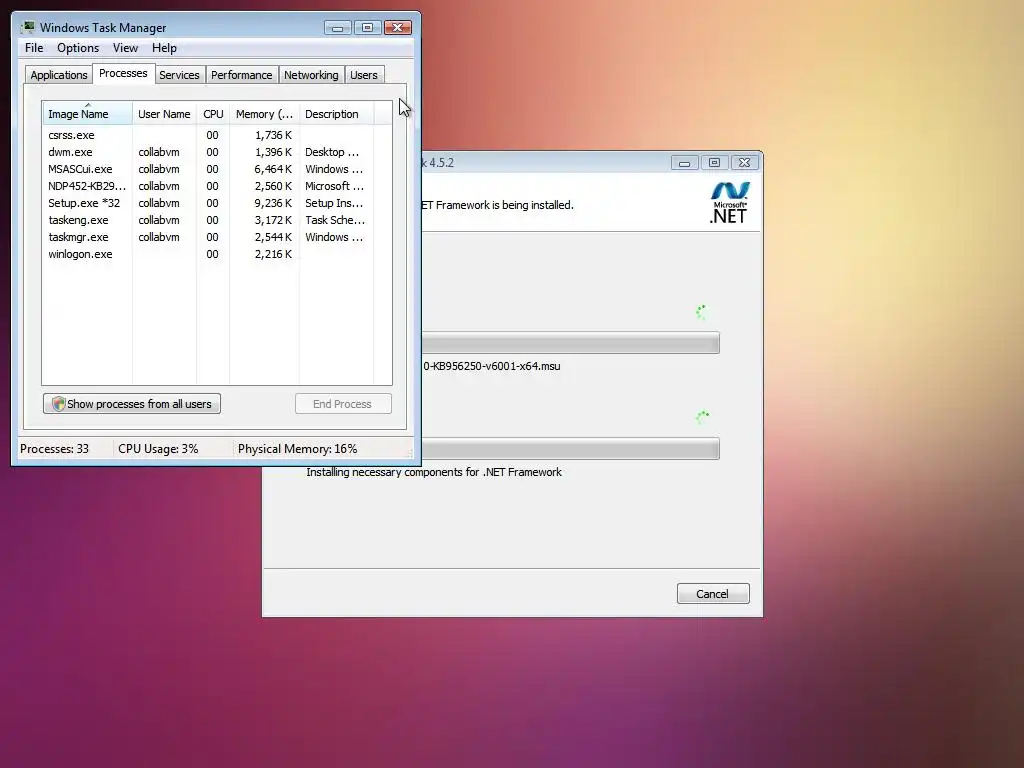This screenshot has width=1024, height=768.
Task: Open the File menu
Action: click(34, 48)
